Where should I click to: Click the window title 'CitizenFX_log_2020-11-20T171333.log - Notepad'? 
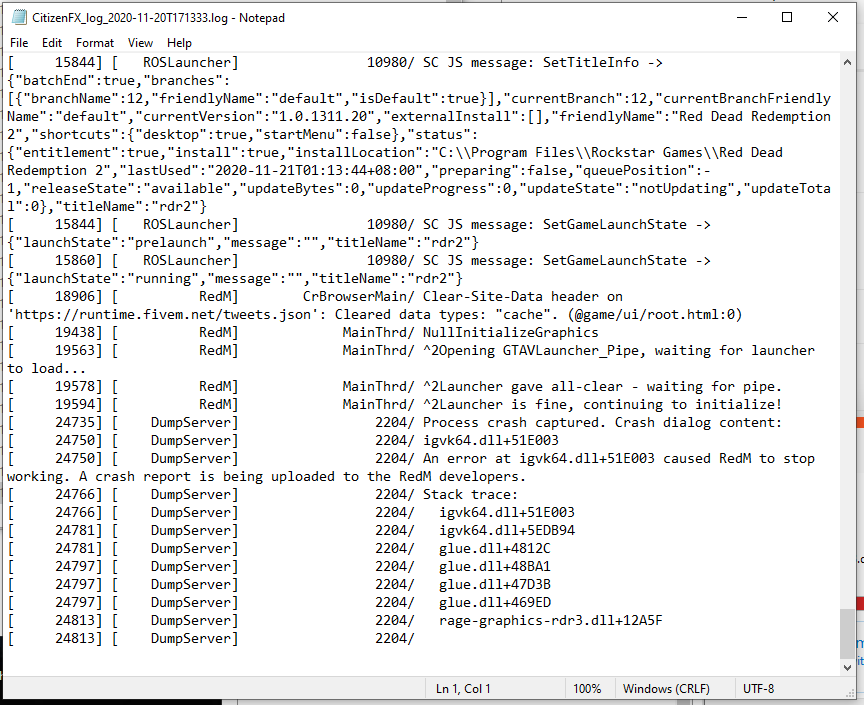[158, 18]
